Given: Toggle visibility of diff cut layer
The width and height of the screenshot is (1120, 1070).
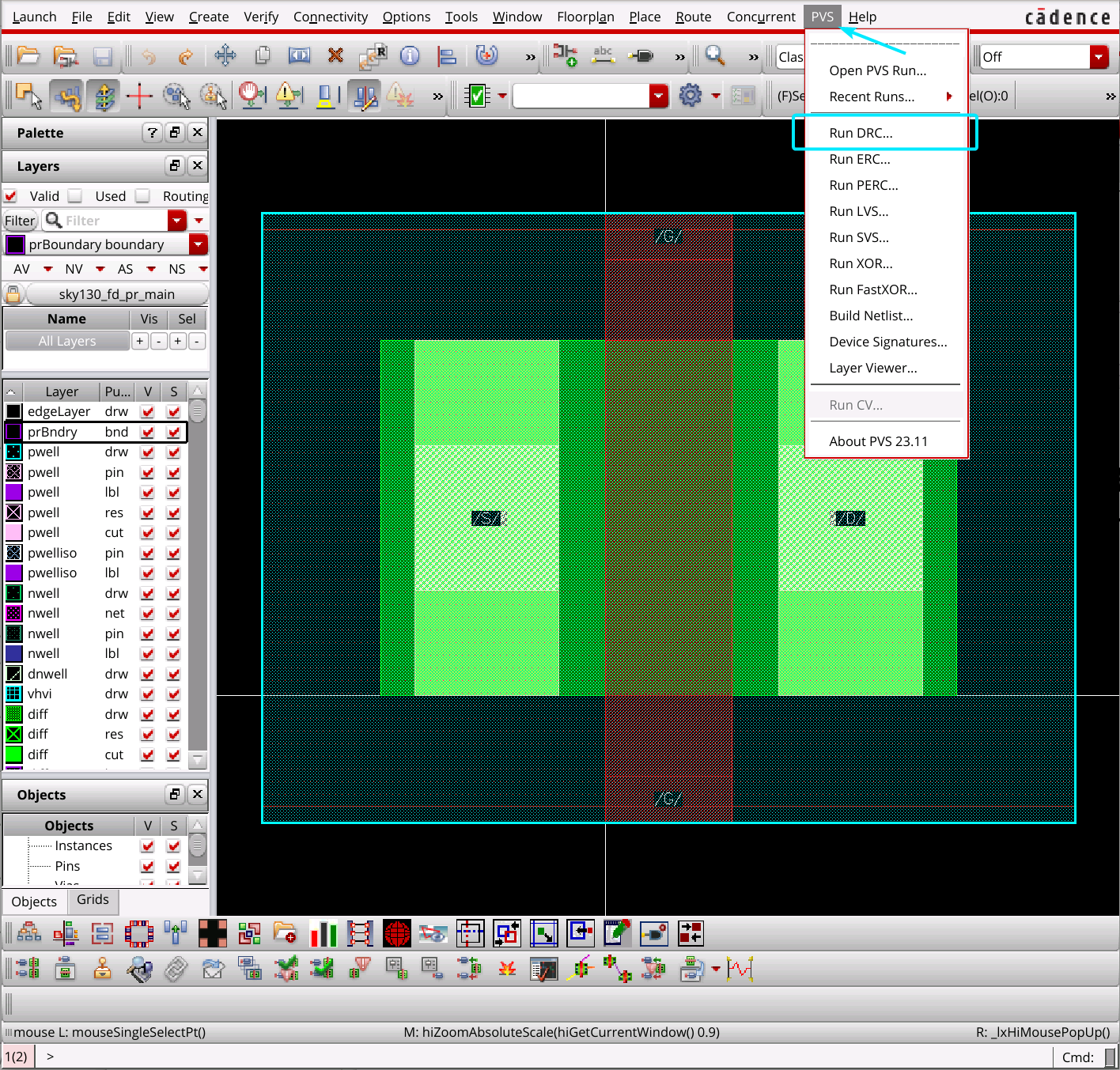Looking at the screenshot, I should [x=147, y=754].
